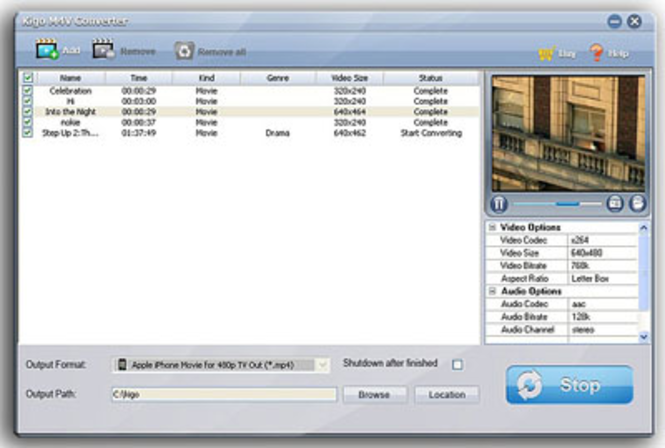This screenshot has width=665, height=448.
Task: Click the Drama genre cell
Action: 278,133
